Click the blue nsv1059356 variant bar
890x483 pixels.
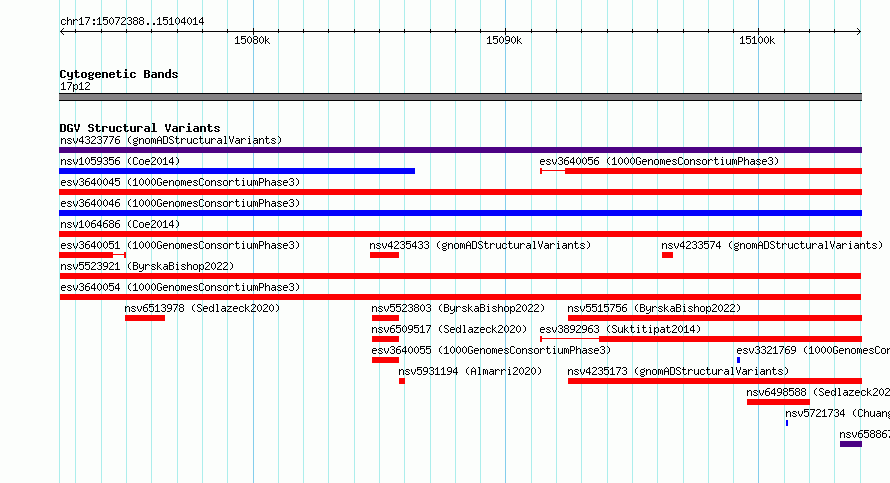[x=237, y=171]
